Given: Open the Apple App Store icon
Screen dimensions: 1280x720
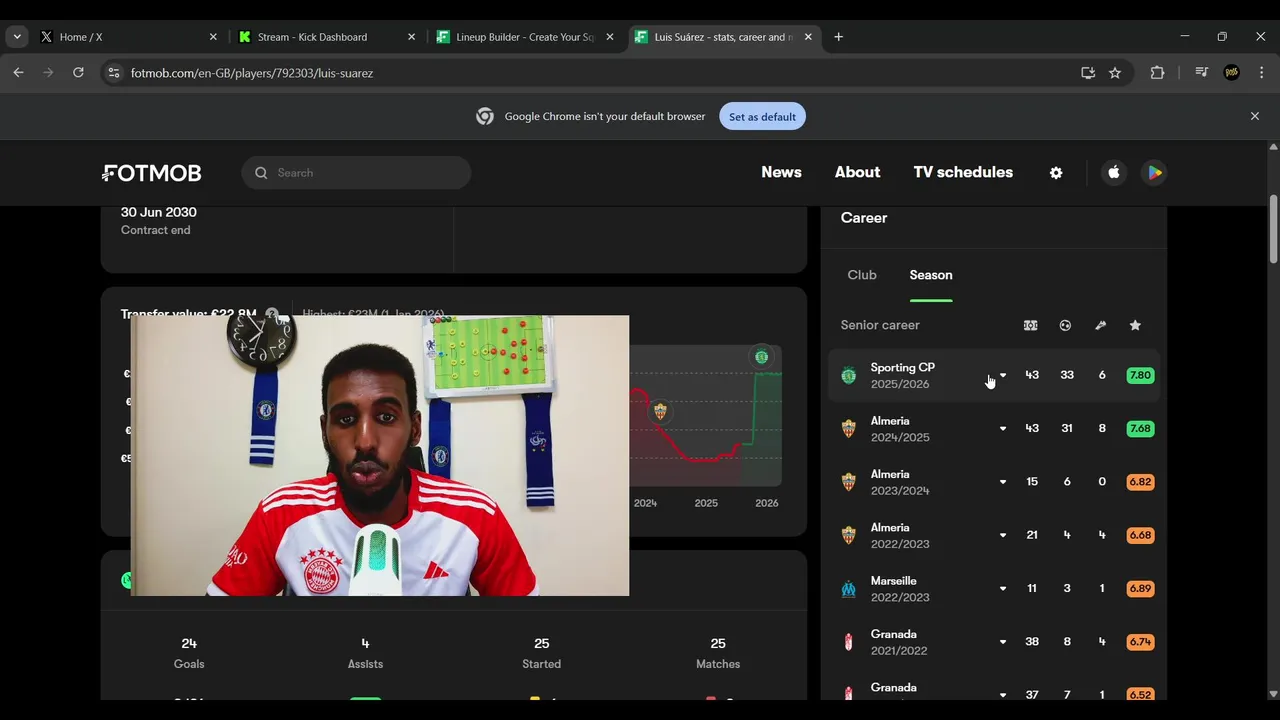Looking at the screenshot, I should tap(1114, 173).
